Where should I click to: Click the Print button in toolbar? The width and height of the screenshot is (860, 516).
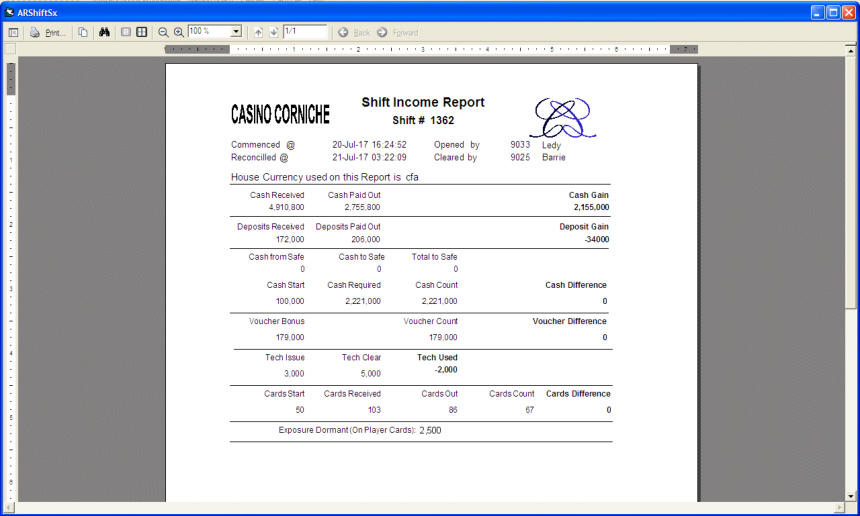coord(47,32)
